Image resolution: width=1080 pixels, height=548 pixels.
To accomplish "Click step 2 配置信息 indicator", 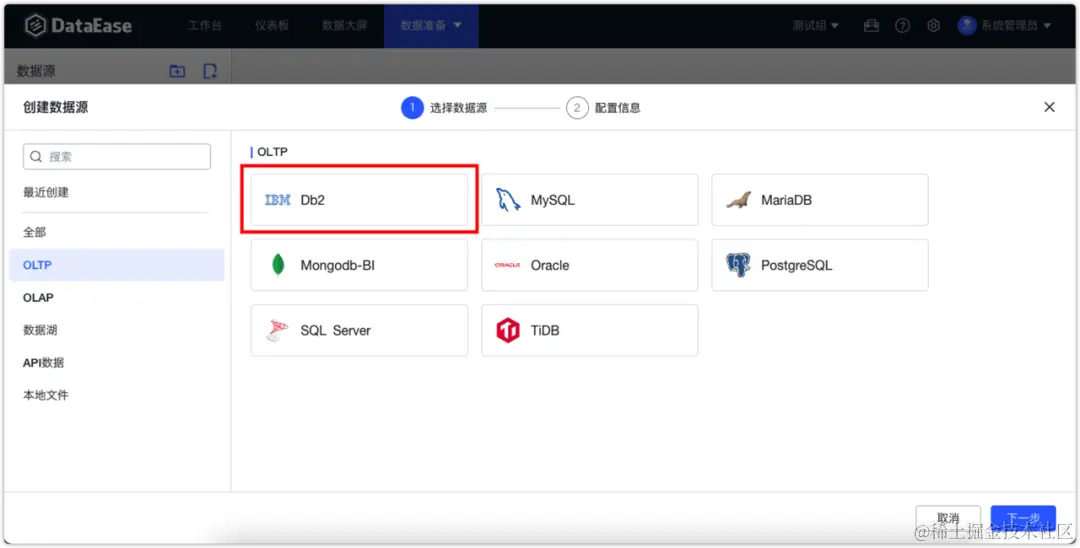I will coord(603,107).
